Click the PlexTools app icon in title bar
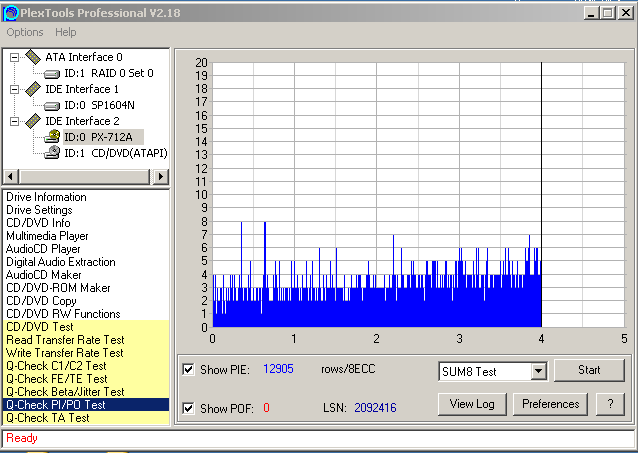638x453 pixels. 10,10
